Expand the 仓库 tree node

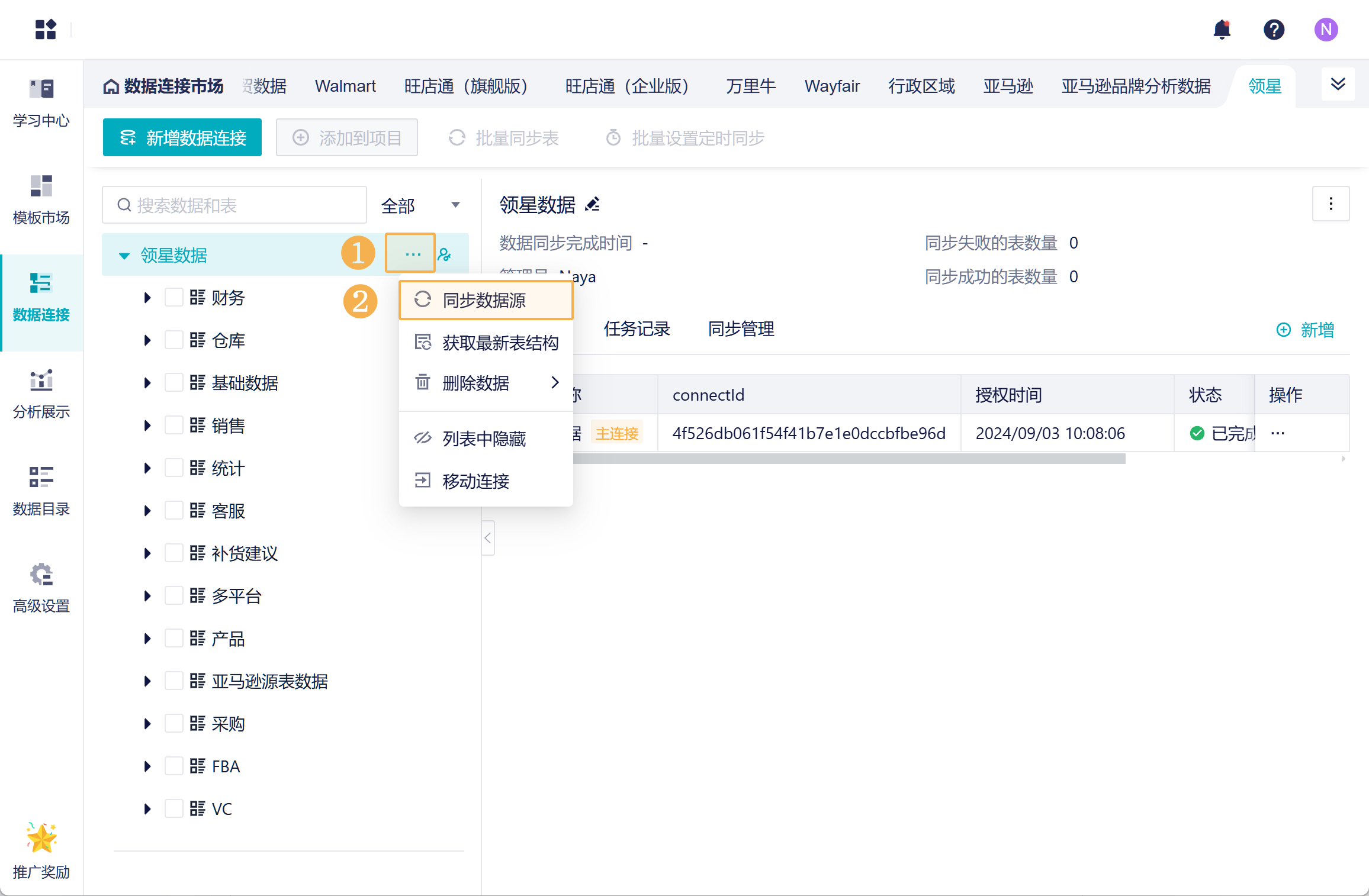point(147,340)
